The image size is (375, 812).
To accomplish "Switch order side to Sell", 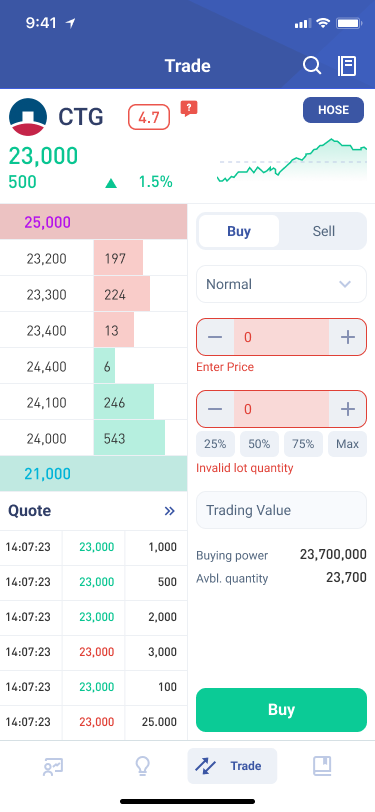I will [324, 231].
